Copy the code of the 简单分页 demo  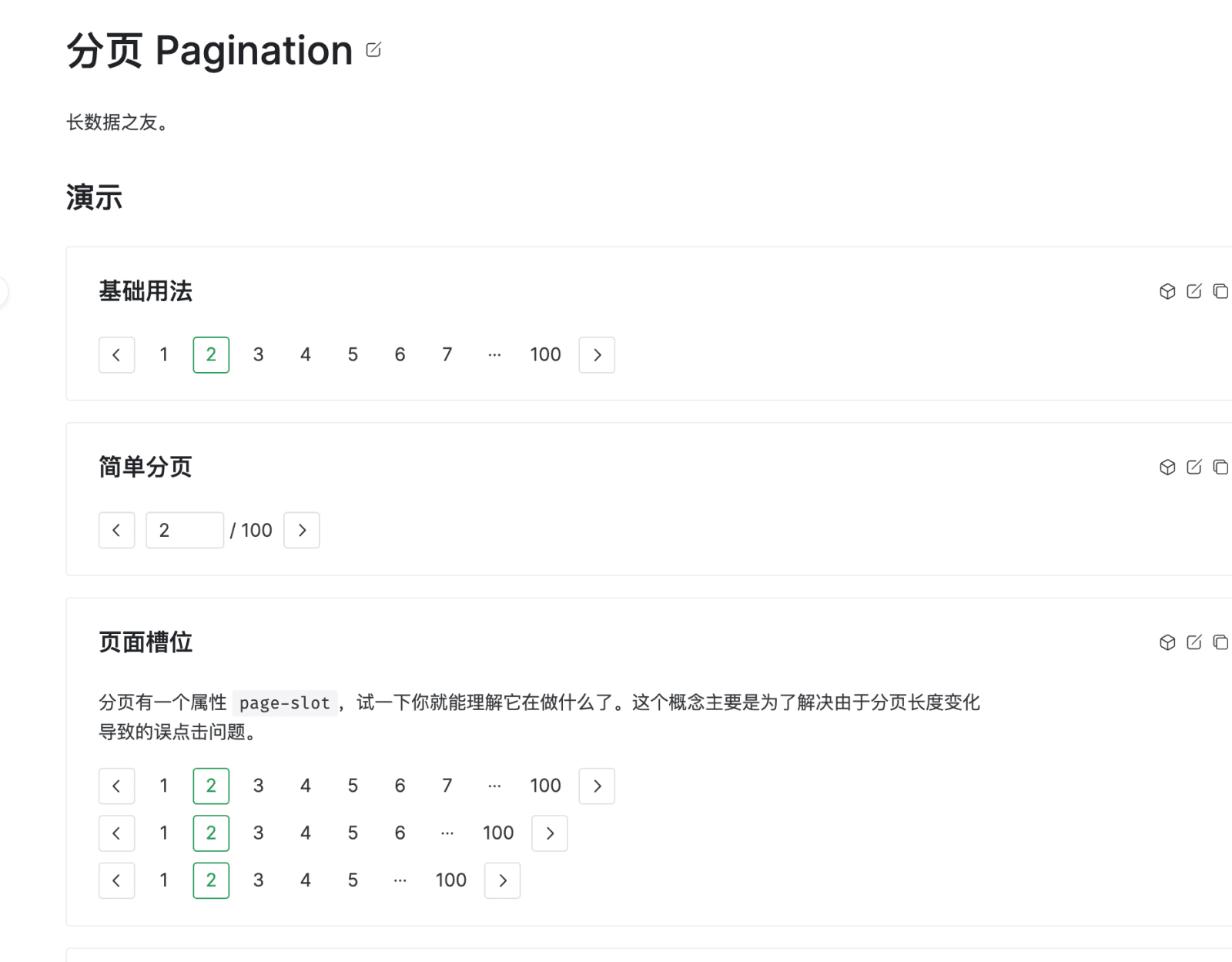coord(1220,467)
